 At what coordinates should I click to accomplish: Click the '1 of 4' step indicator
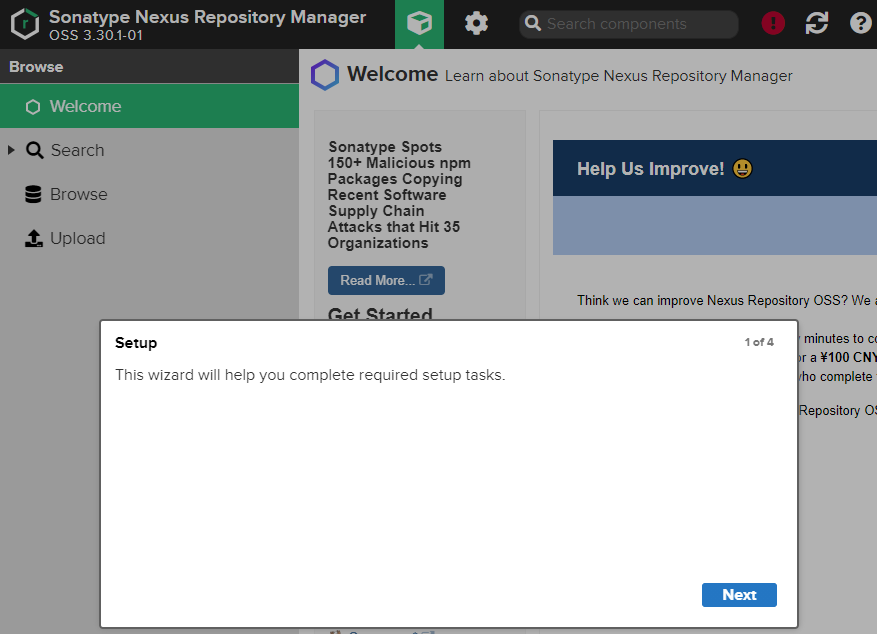[758, 342]
